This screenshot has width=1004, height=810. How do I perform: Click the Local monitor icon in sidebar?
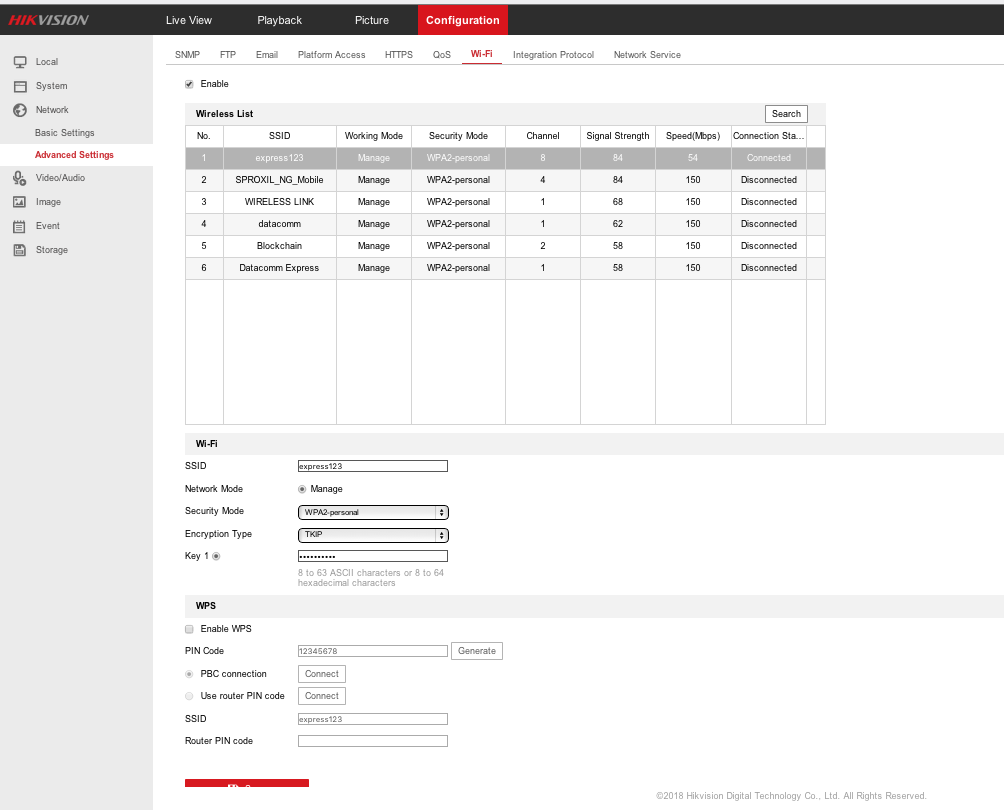click(19, 62)
